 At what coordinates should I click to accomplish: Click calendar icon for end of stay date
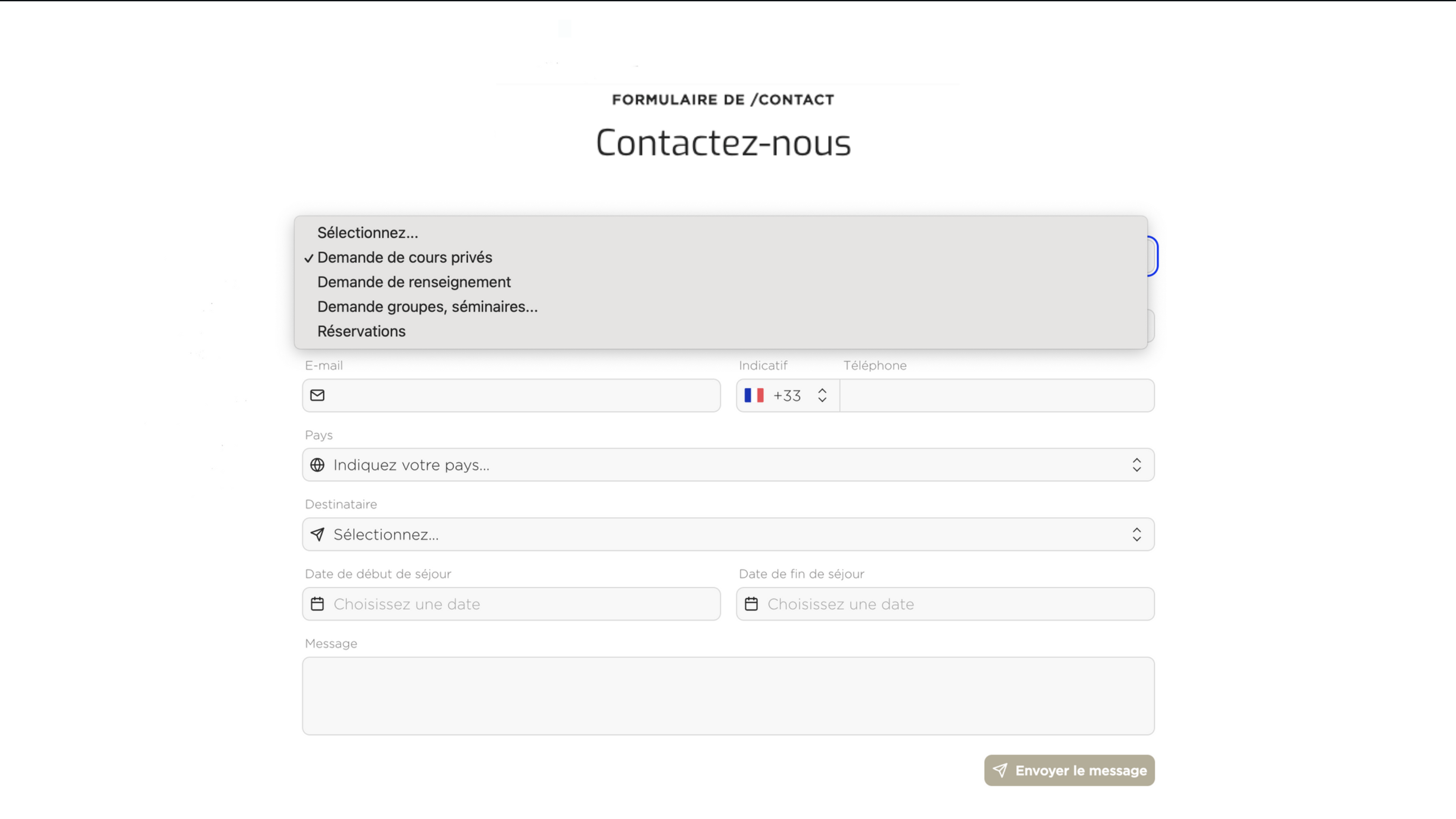(751, 604)
